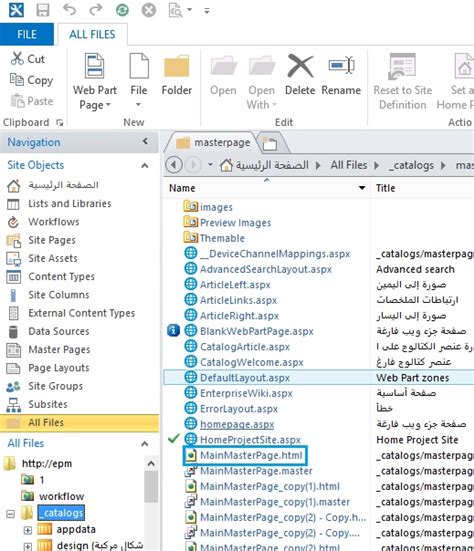Viewport: 474px width, 551px height.
Task: Open Site Assets
Action: coord(53,258)
